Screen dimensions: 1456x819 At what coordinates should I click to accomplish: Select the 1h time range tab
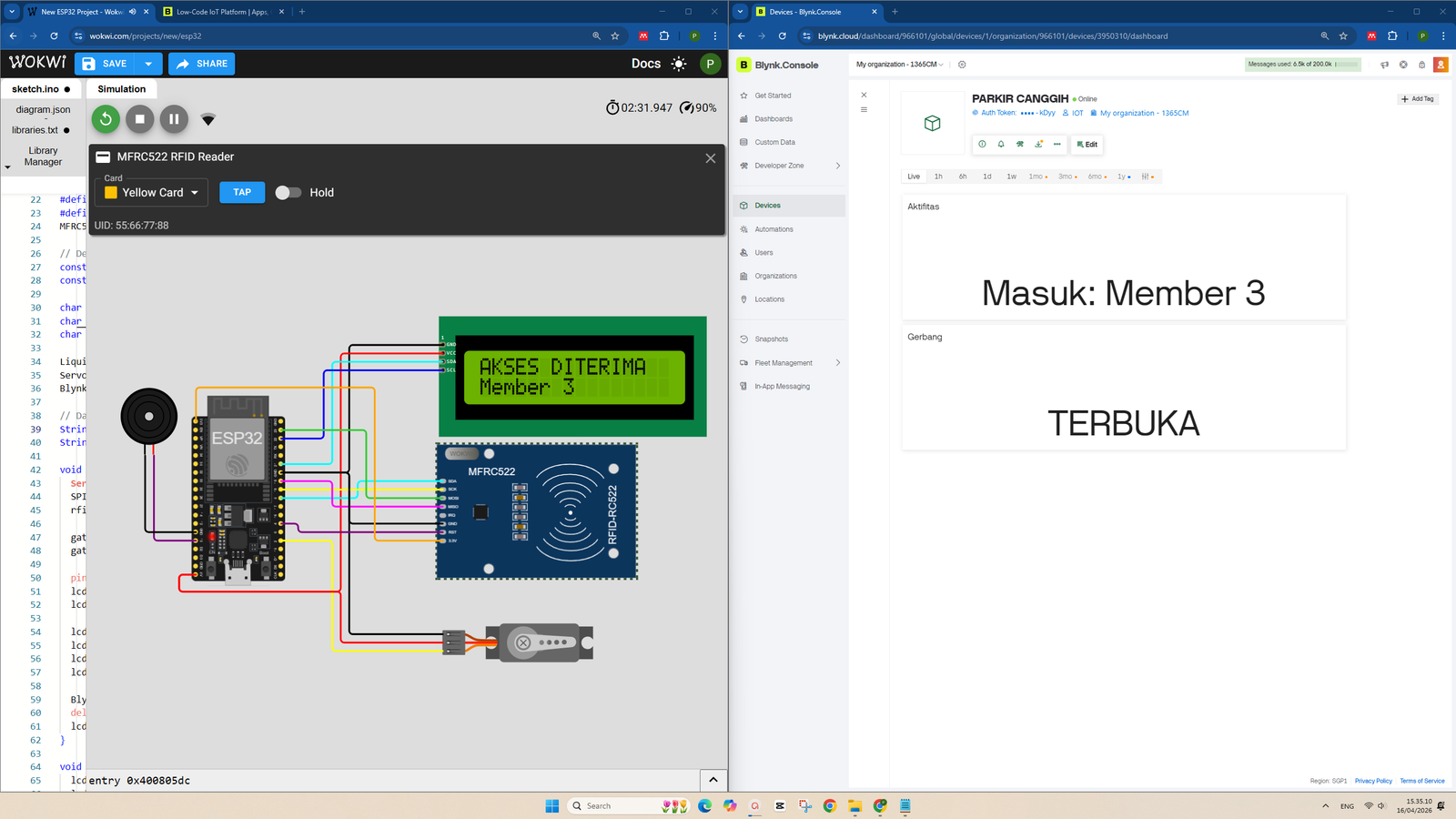[x=938, y=177]
